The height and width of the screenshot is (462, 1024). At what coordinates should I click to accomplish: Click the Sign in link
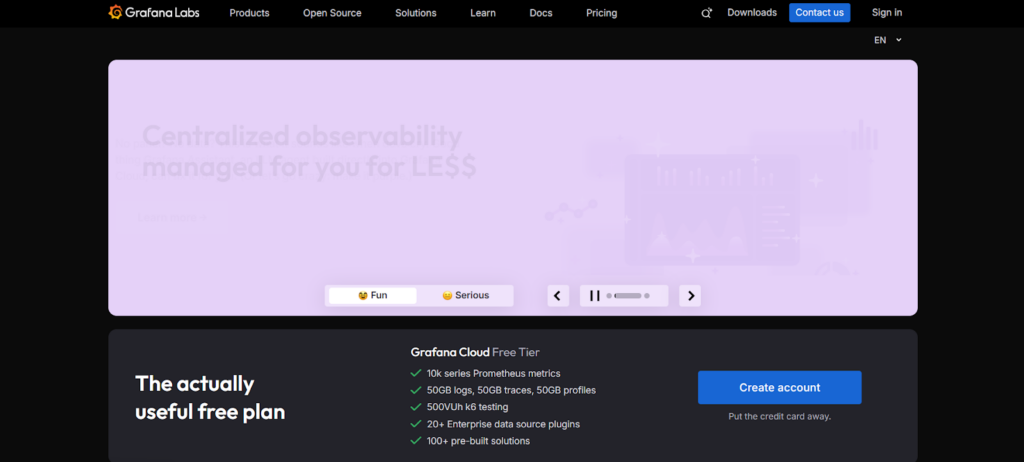pyautogui.click(x=886, y=13)
